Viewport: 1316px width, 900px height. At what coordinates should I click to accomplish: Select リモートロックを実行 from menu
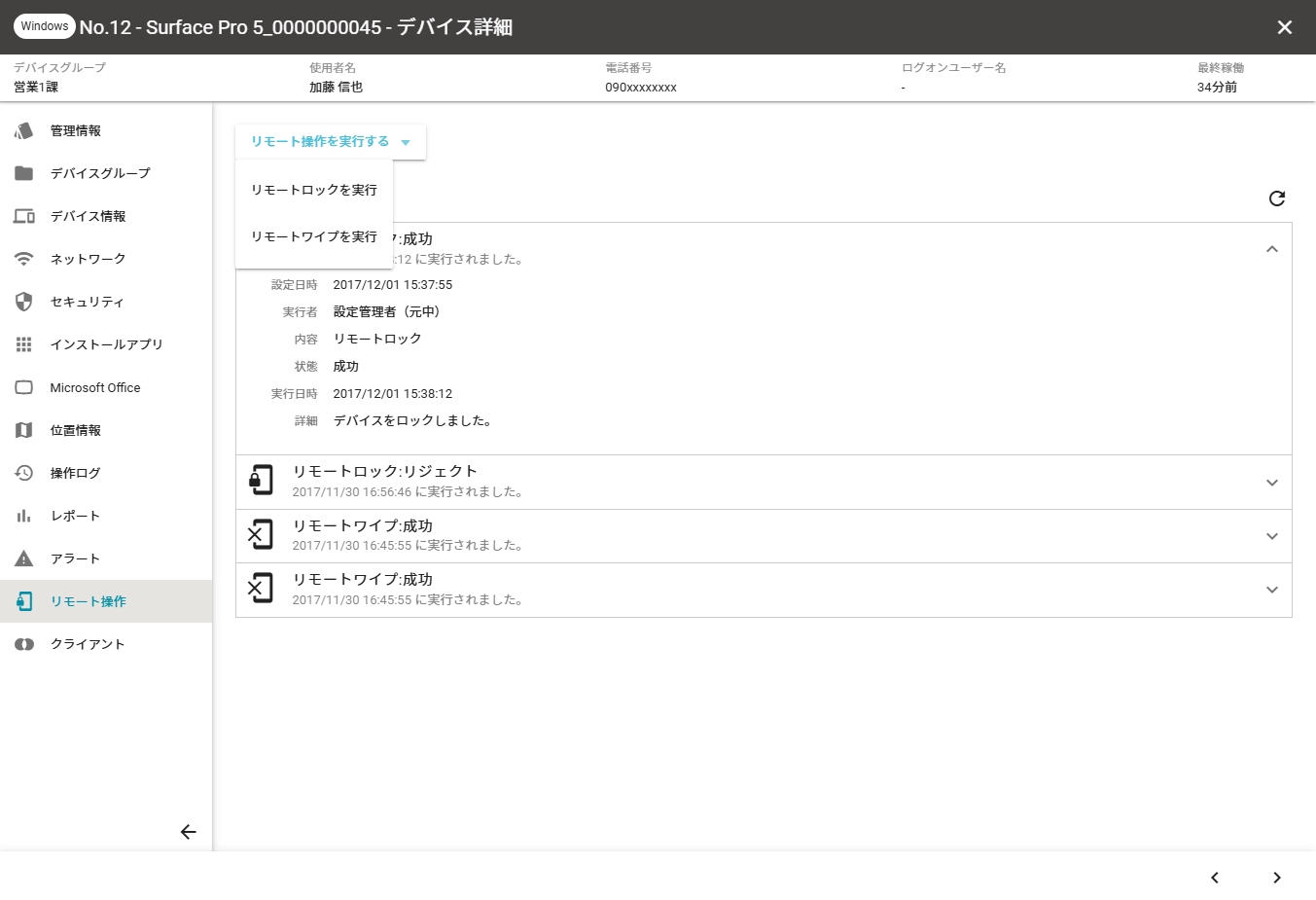(x=314, y=190)
